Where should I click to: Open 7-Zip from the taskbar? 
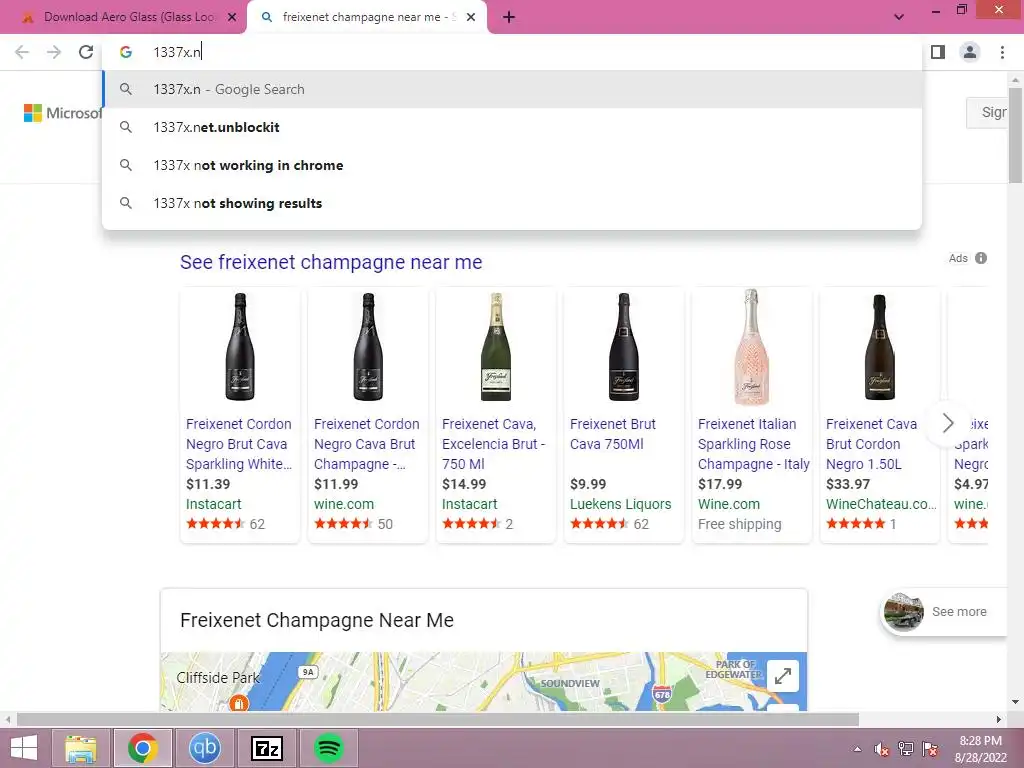click(266, 748)
